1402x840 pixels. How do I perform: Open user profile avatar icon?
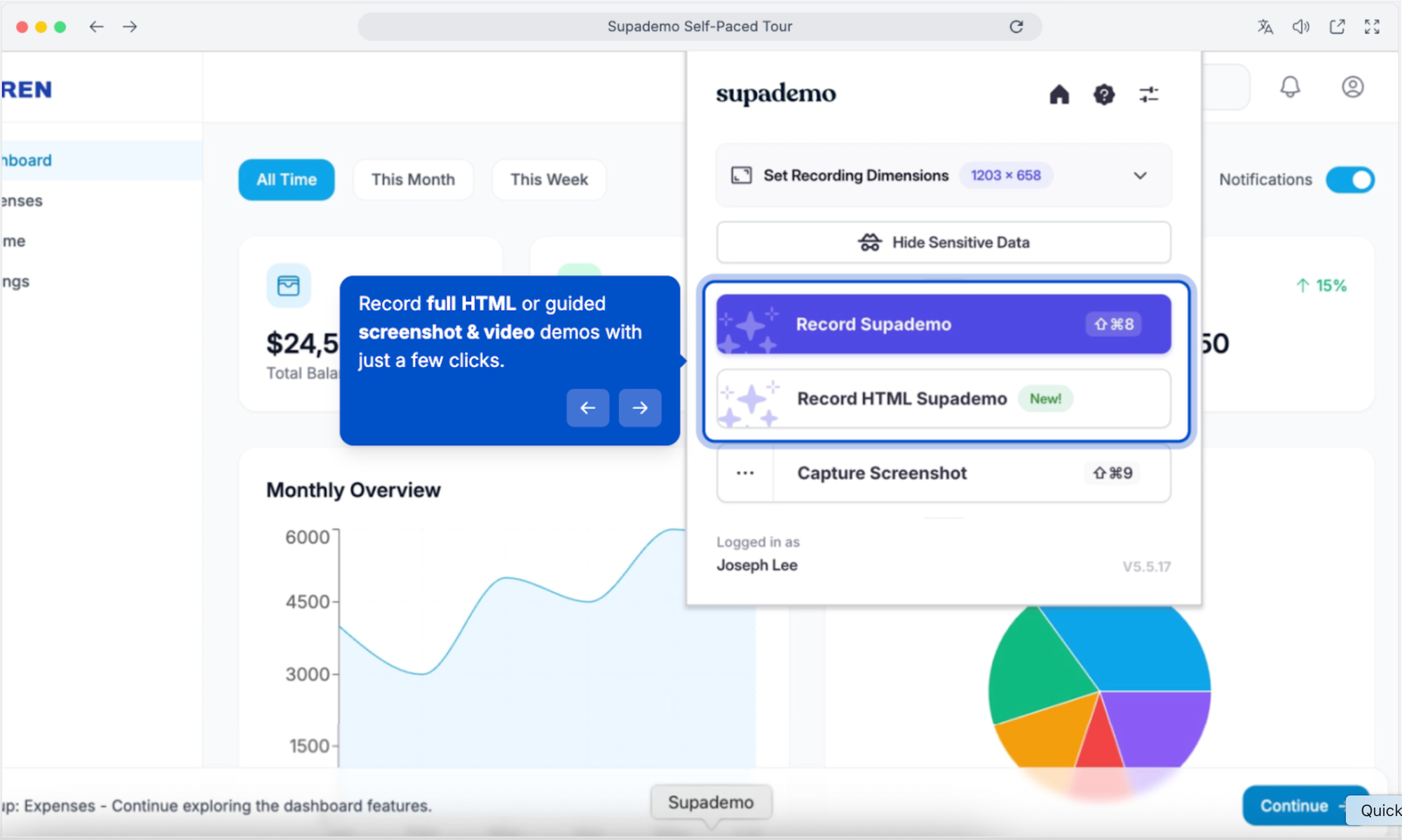1352,87
